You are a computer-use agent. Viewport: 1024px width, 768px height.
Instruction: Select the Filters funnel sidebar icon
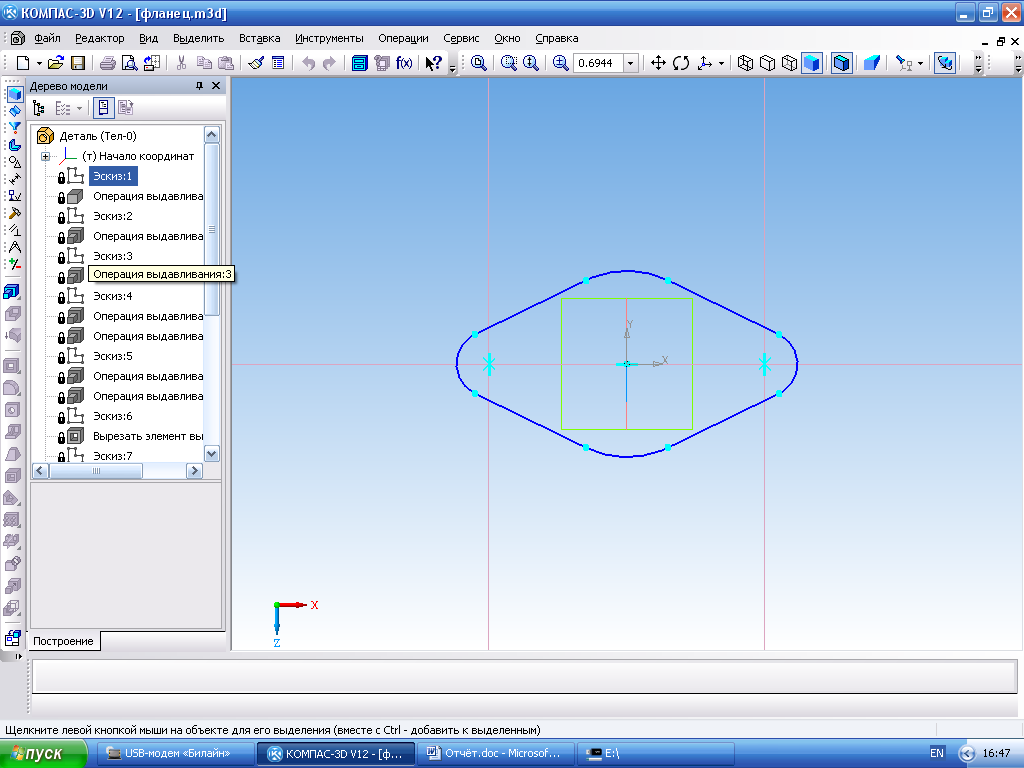pyautogui.click(x=14, y=128)
